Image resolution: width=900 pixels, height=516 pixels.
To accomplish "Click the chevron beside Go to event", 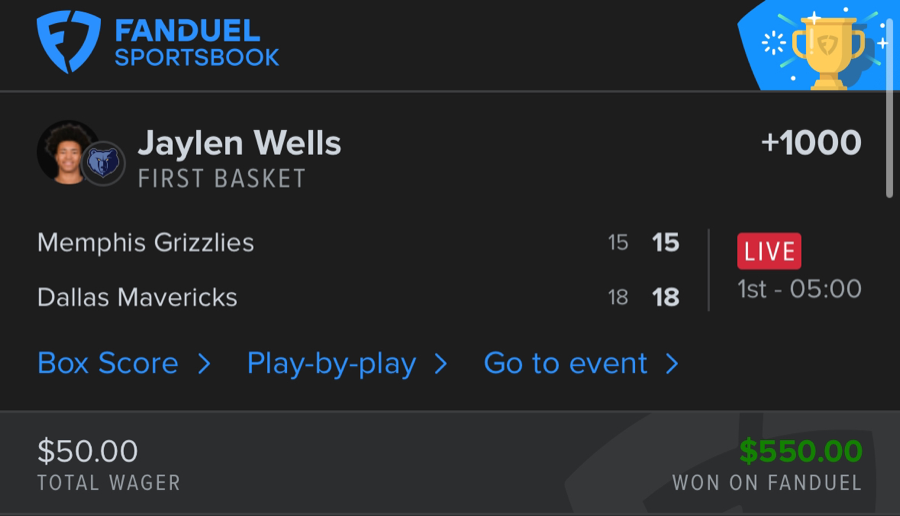I will click(x=672, y=363).
